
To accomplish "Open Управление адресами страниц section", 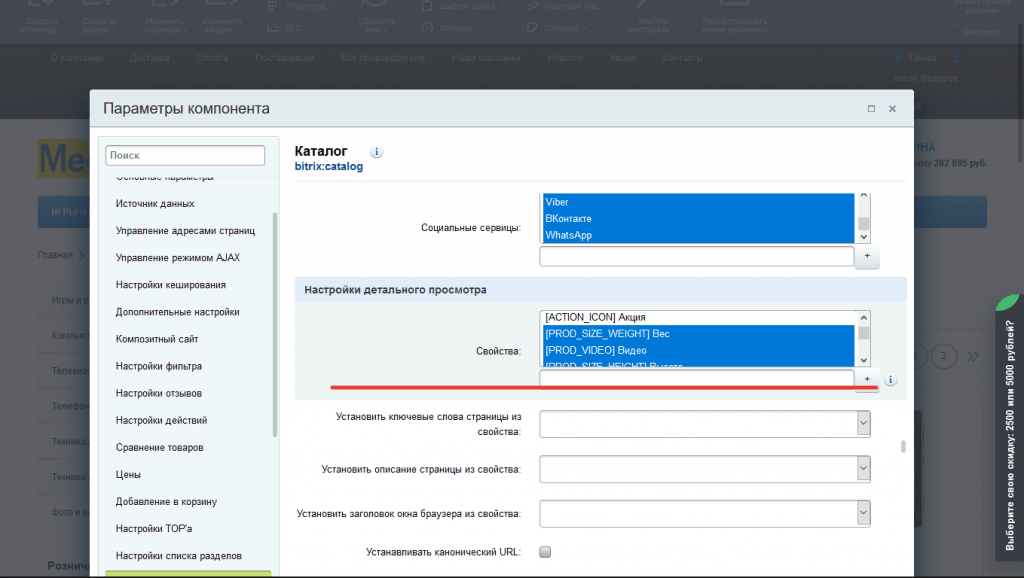I will coord(185,231).
